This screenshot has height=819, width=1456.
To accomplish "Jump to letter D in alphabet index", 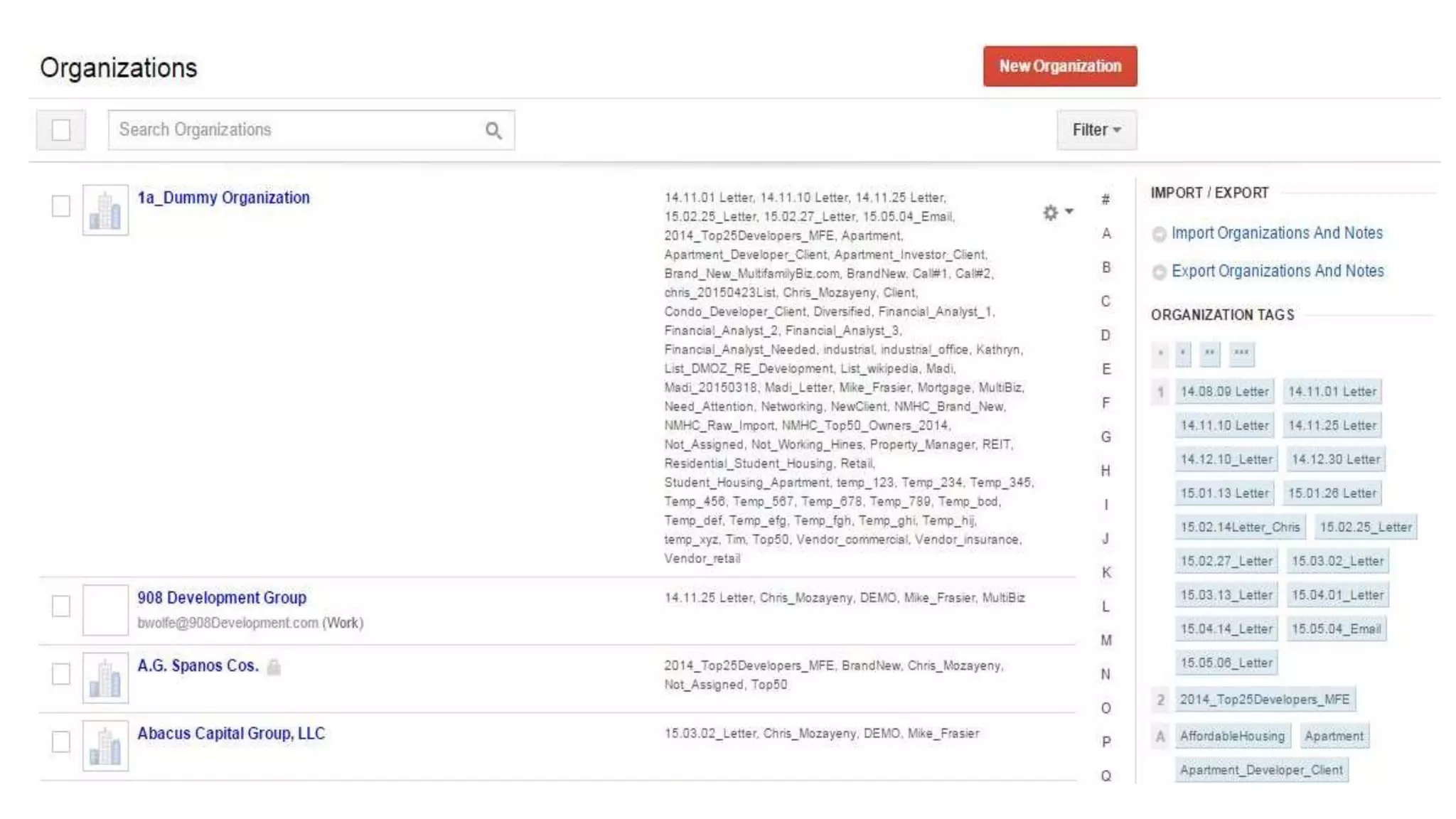I will point(1106,335).
